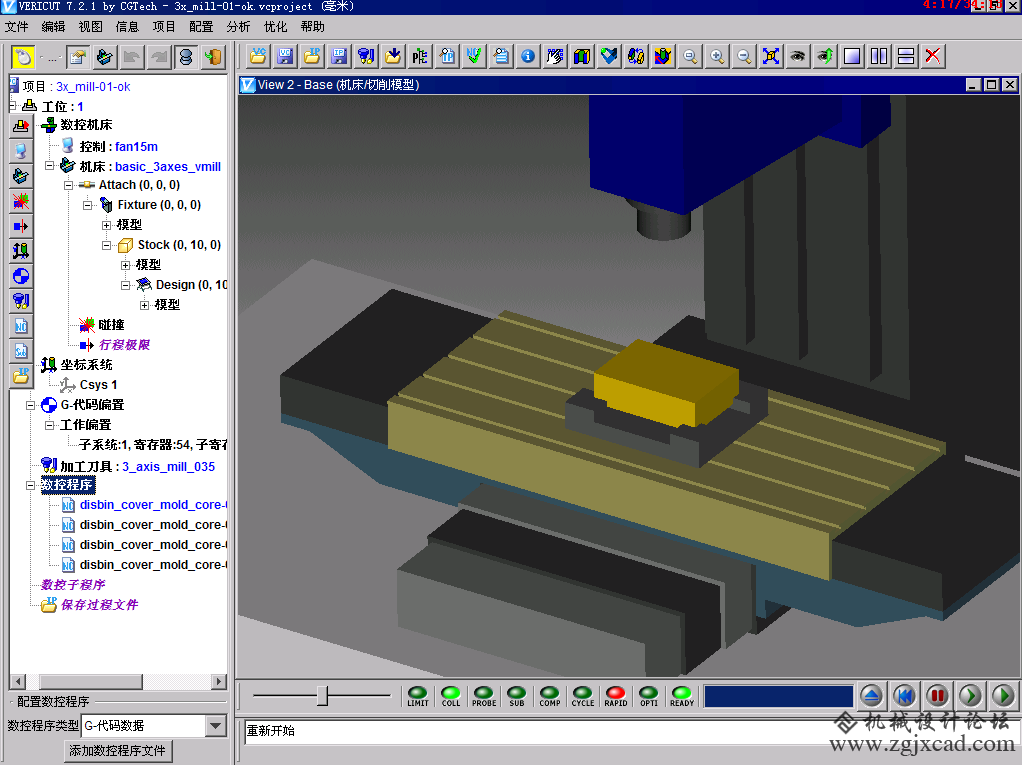The height and width of the screenshot is (765, 1022).
Task: Open the 视图 menu
Action: coord(91,27)
